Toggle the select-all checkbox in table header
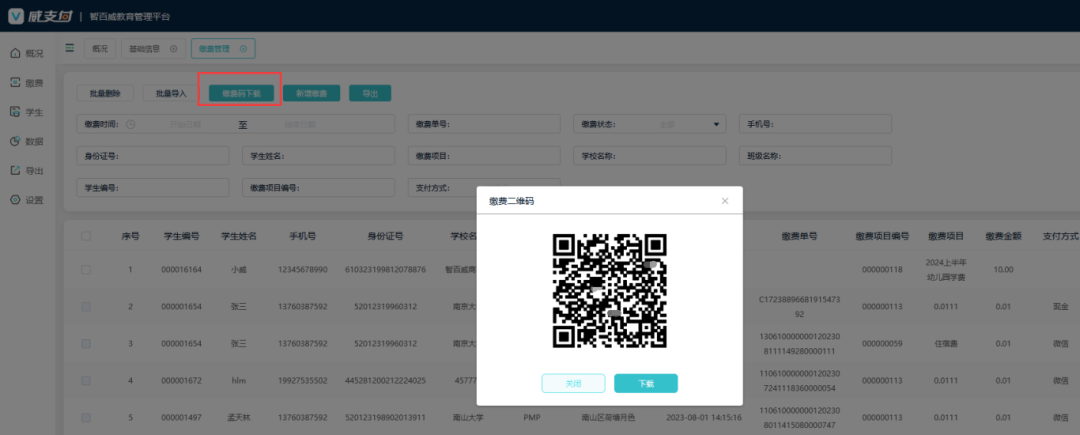This screenshot has height=435, width=1080. [x=85, y=236]
